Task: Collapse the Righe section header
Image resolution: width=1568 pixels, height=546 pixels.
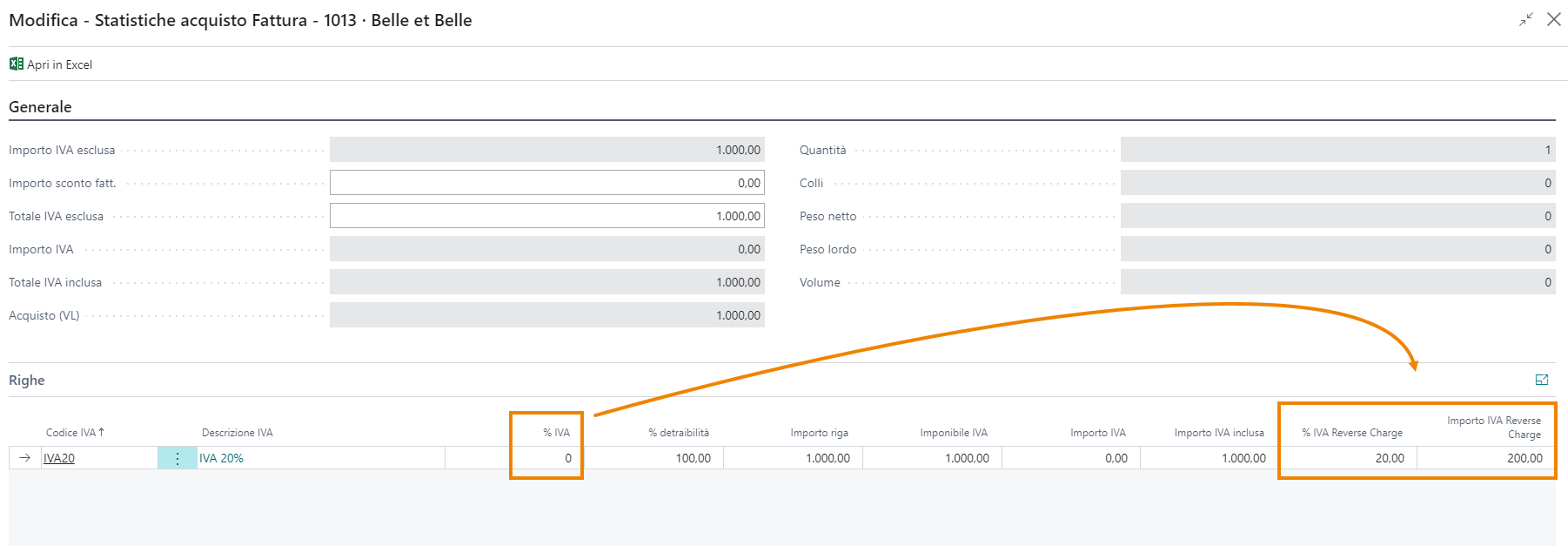Action: click(x=27, y=381)
